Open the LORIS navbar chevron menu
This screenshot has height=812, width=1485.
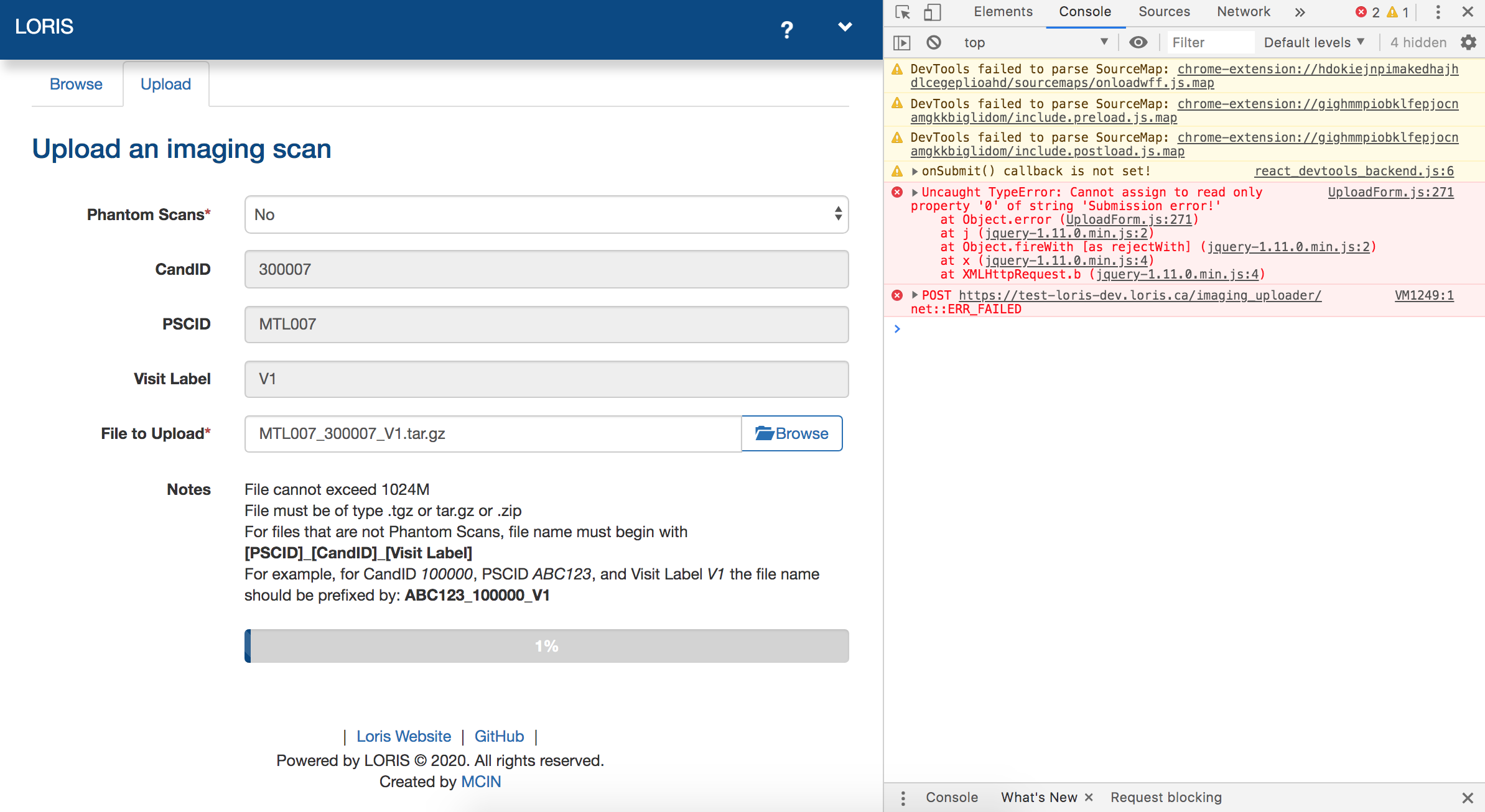(x=845, y=27)
